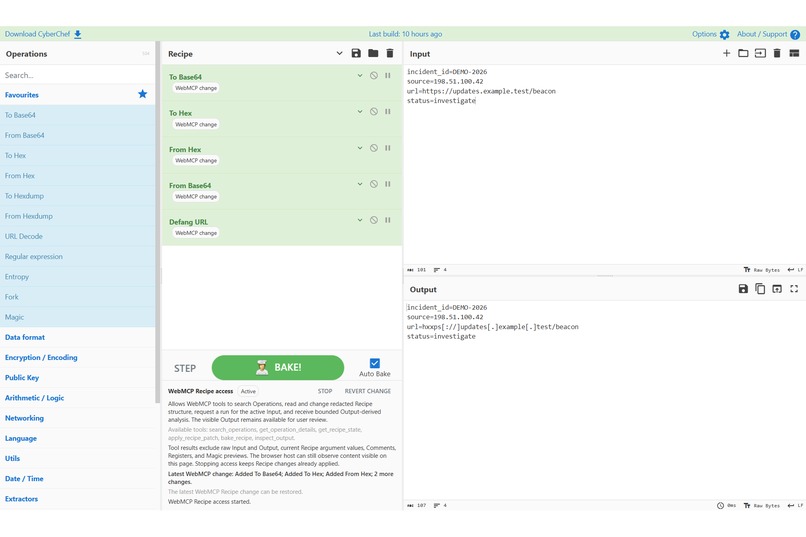The image size is (806, 537).
Task: Click the Favourites star icon
Action: pyautogui.click(x=142, y=94)
